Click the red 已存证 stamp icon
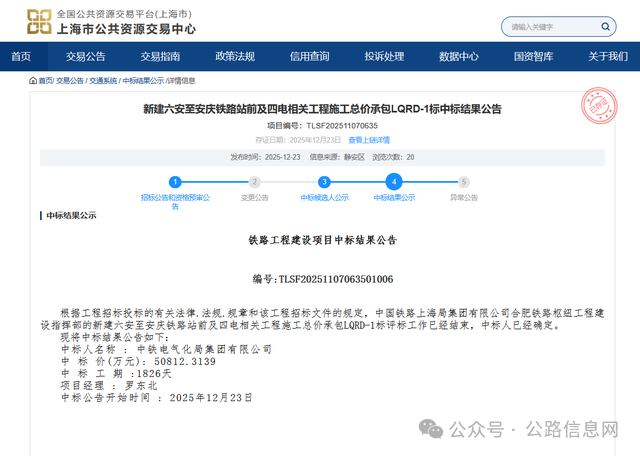Image resolution: width=640 pixels, height=456 pixels. click(x=596, y=103)
